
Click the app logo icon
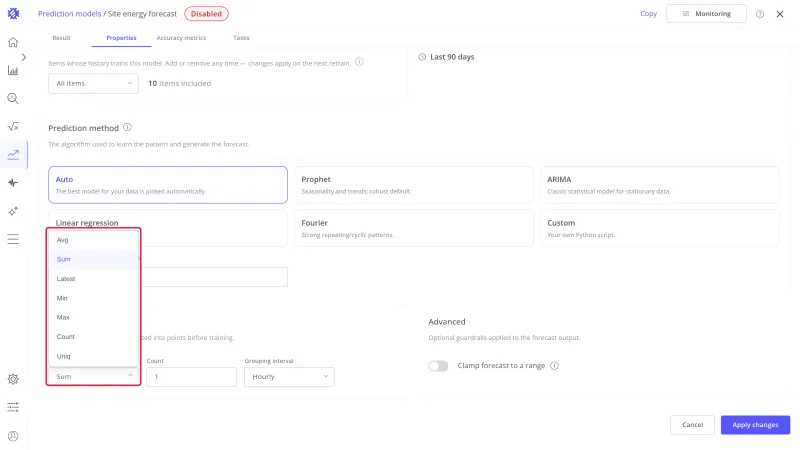tap(13, 14)
